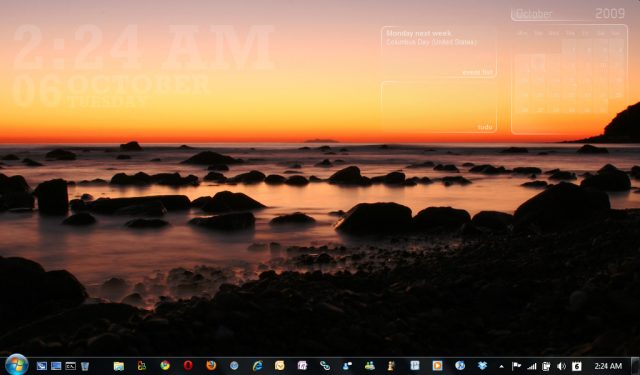Open the orange play media player icon
The width and height of the screenshot is (640, 375).
click(437, 366)
